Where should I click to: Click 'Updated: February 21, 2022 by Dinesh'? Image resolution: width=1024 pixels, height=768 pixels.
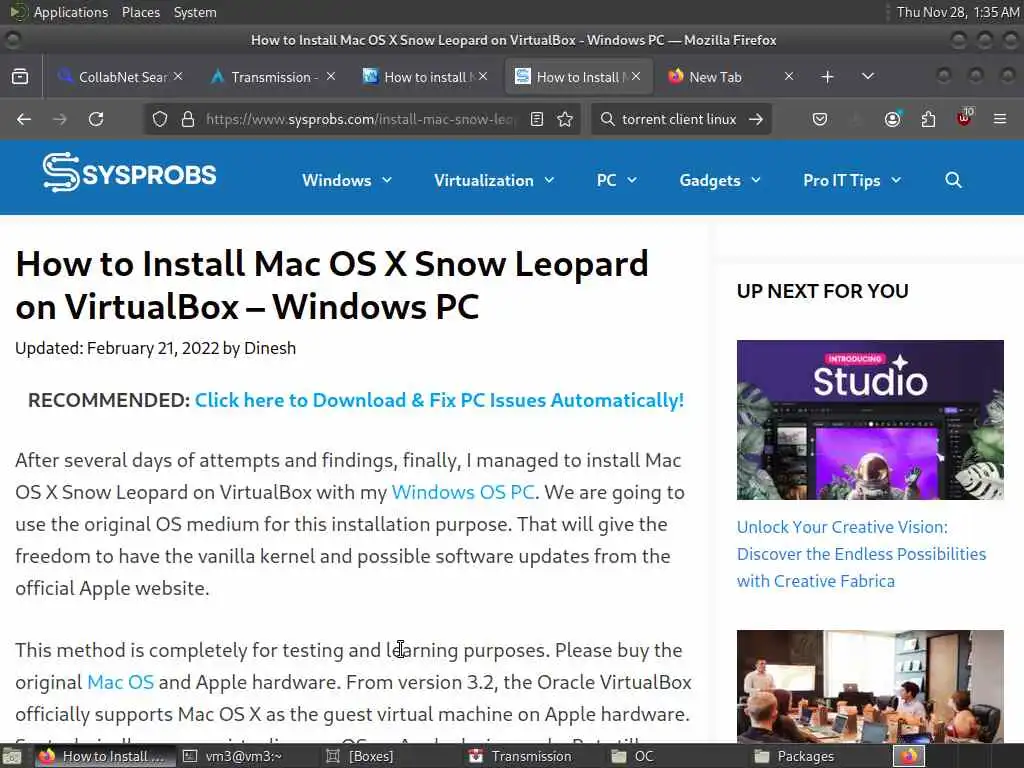coord(155,348)
